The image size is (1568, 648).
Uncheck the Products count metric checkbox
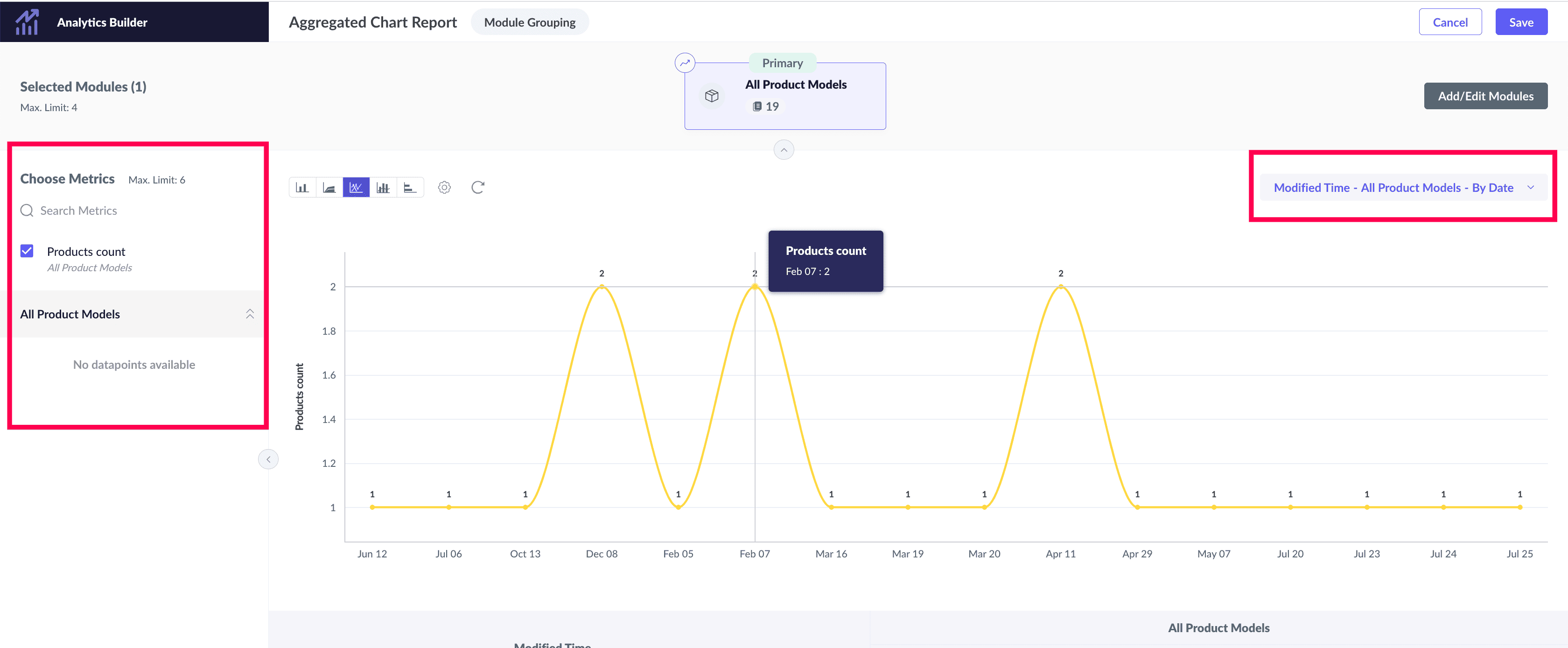(x=27, y=251)
